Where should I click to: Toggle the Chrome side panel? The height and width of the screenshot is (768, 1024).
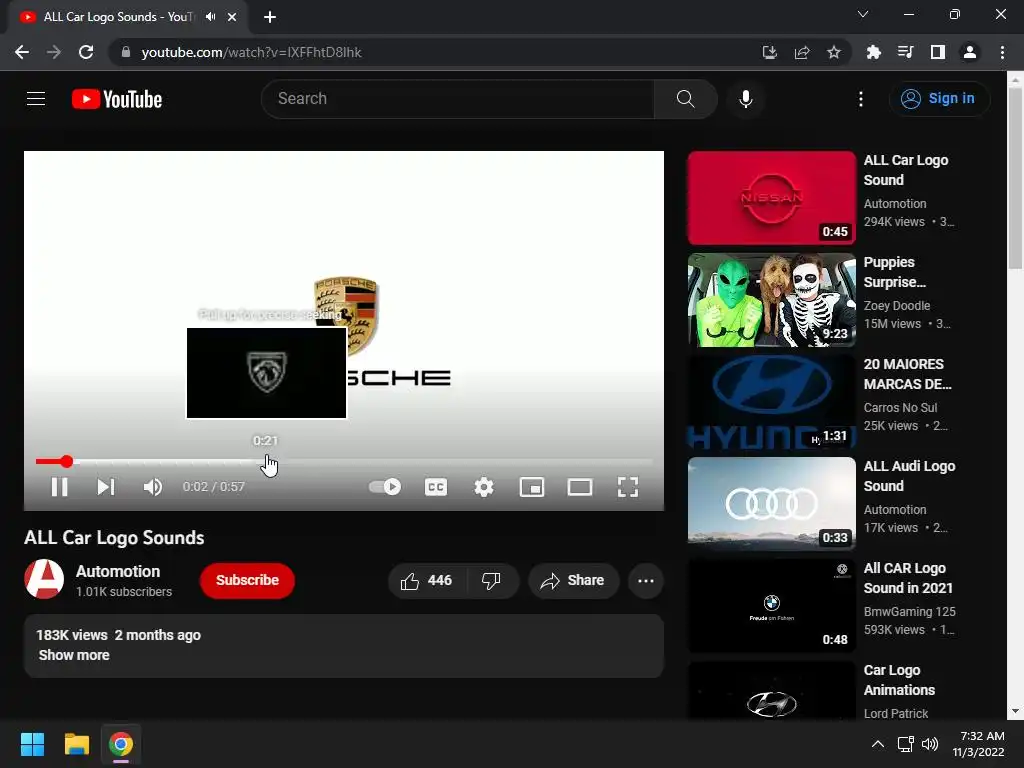click(938, 52)
